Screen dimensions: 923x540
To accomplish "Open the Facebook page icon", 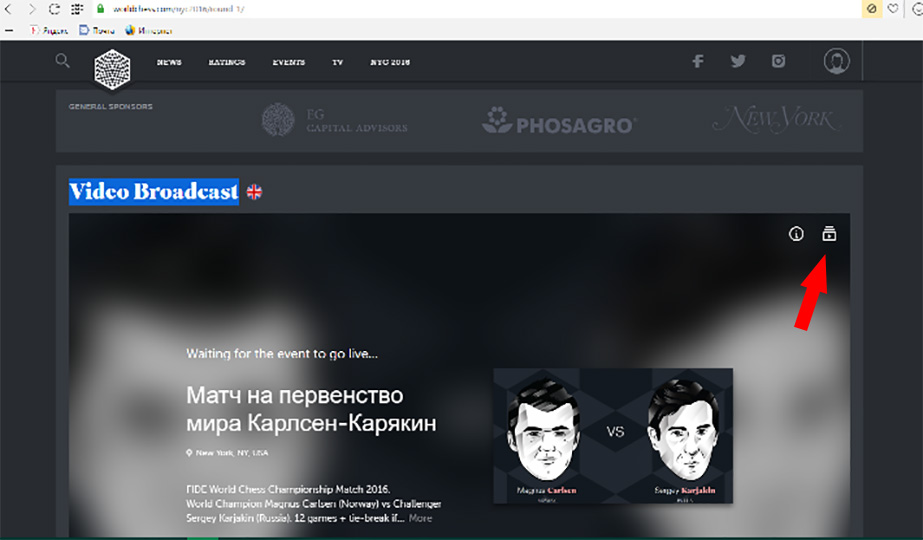I will click(698, 61).
